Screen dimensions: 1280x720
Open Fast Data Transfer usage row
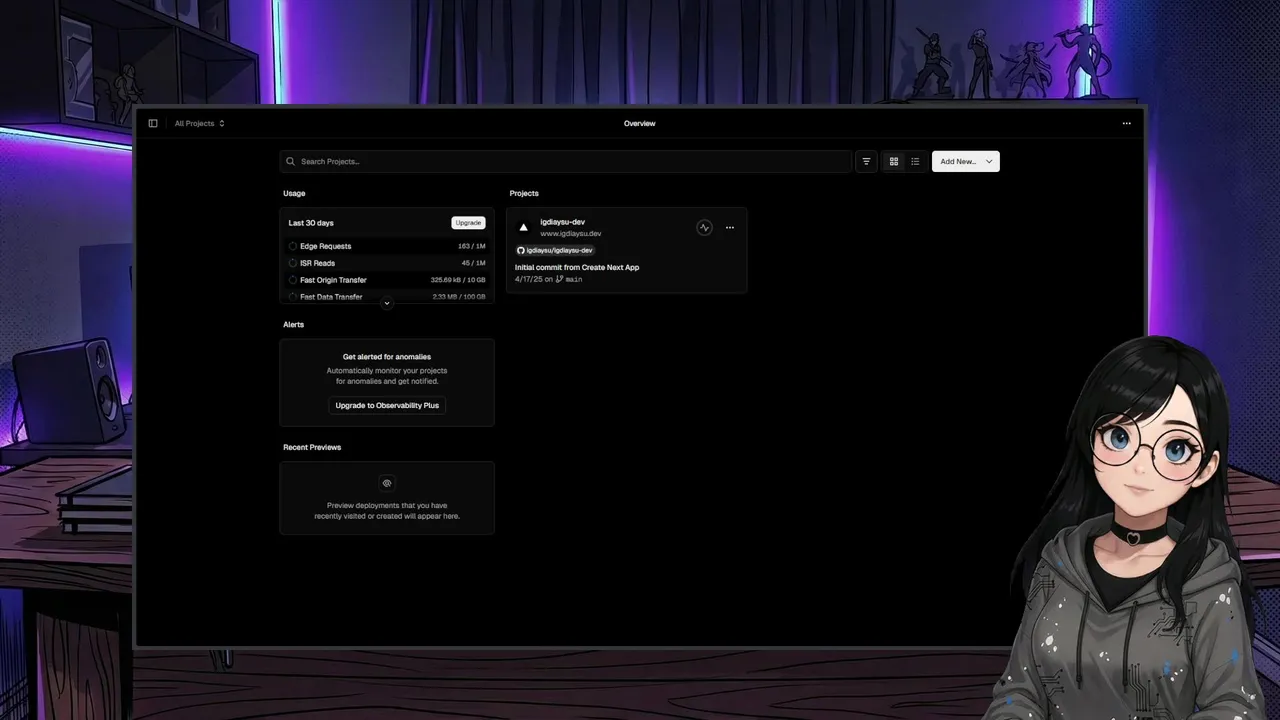(387, 297)
